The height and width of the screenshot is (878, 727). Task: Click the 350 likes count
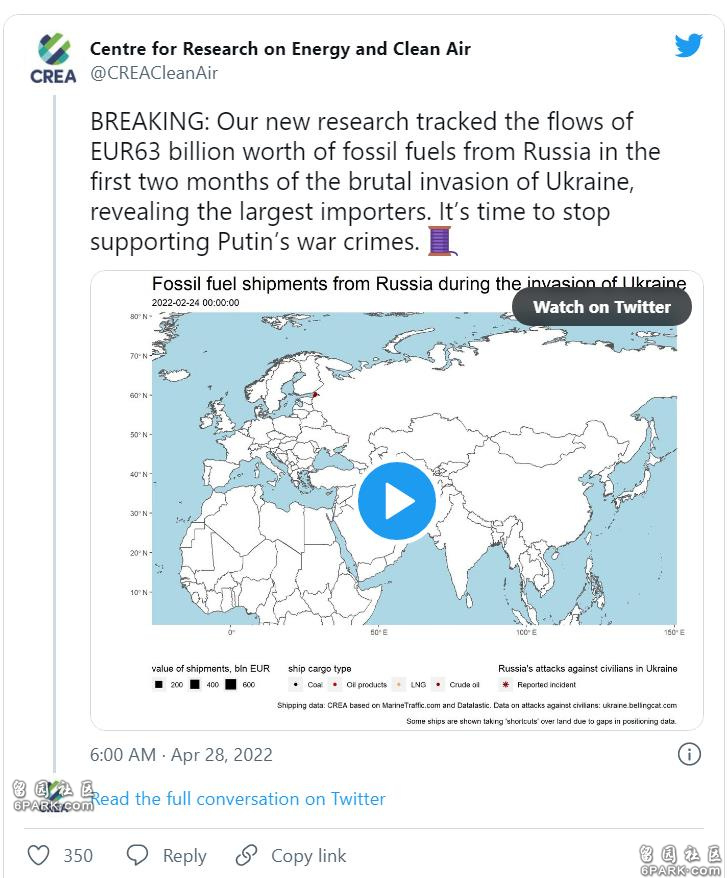[78, 856]
